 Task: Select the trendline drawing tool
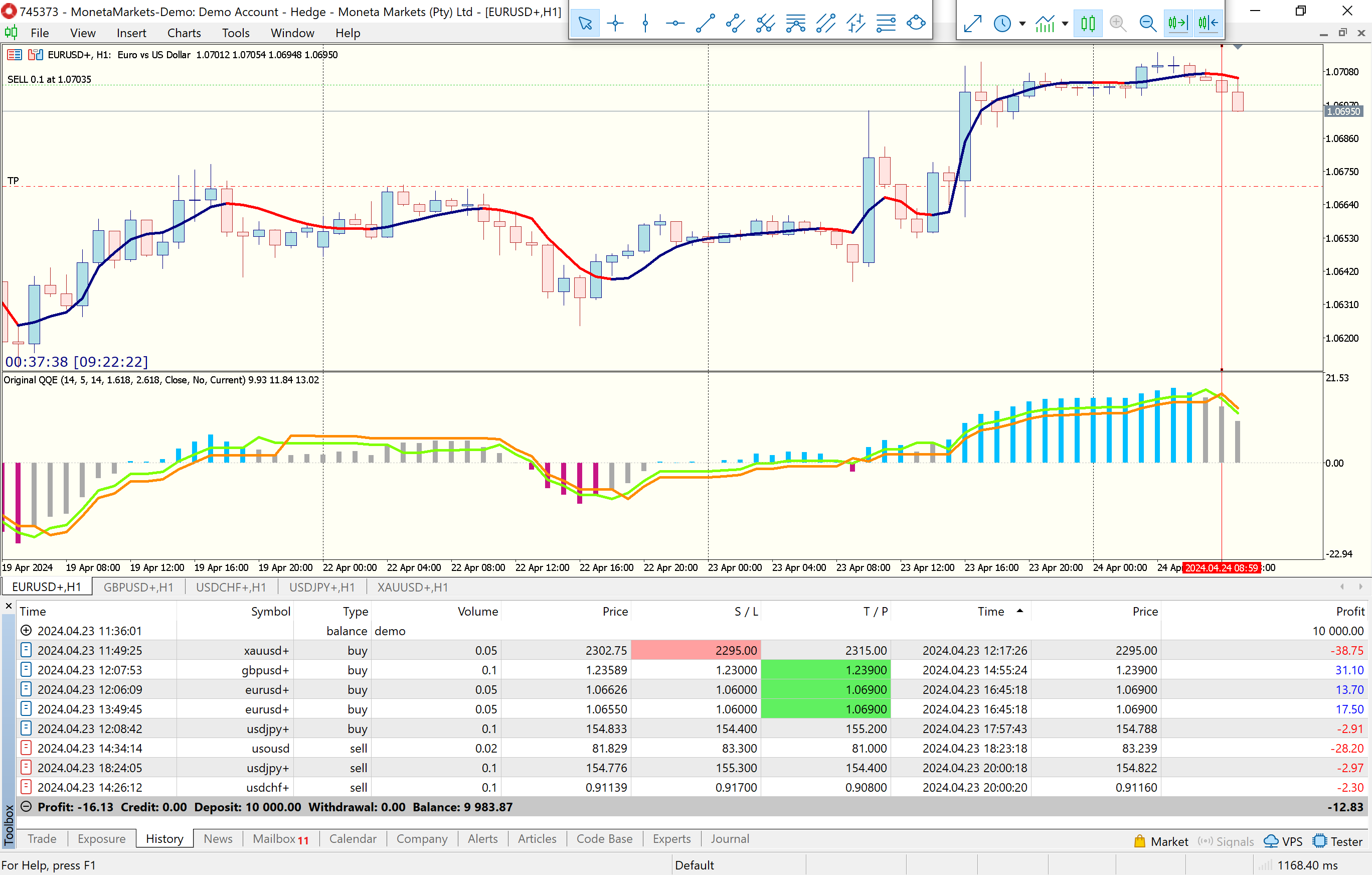(x=706, y=24)
